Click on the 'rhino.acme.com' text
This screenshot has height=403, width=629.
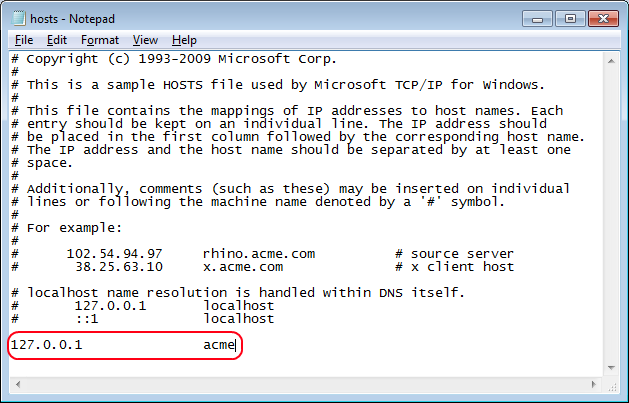[243, 254]
